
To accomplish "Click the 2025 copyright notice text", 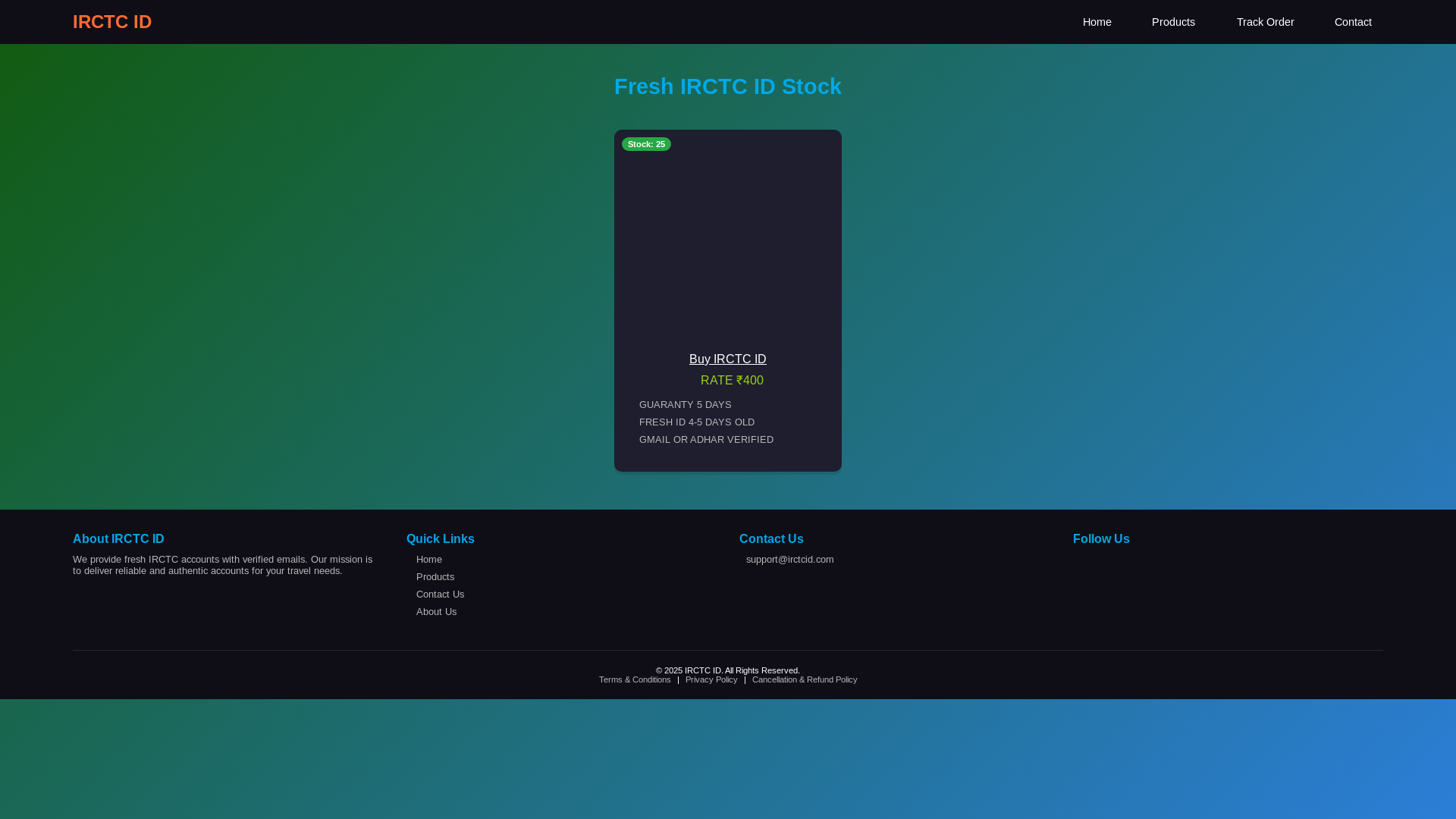I will click(x=728, y=670).
